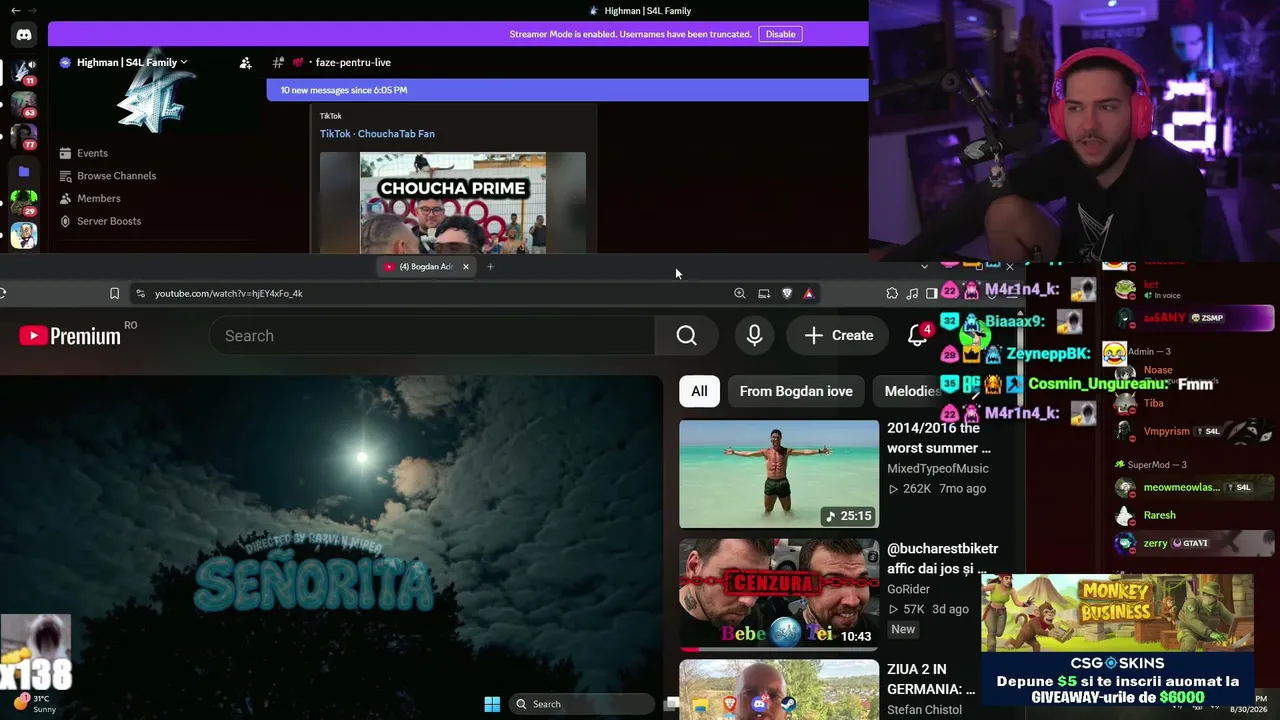This screenshot has width=1280, height=720.
Task: Click the GoRider channel name
Action: click(908, 589)
